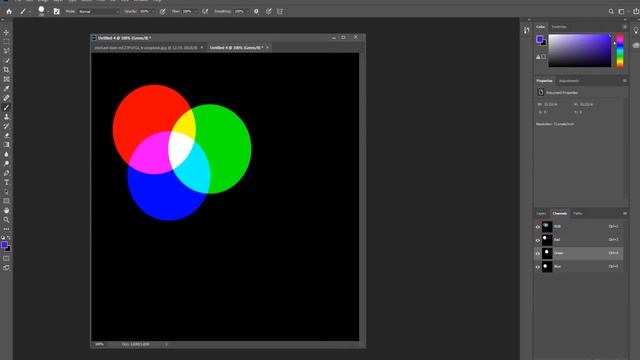Switch to the unsplash.jpg document tab
Screen dimensions: 640x360
[146, 48]
